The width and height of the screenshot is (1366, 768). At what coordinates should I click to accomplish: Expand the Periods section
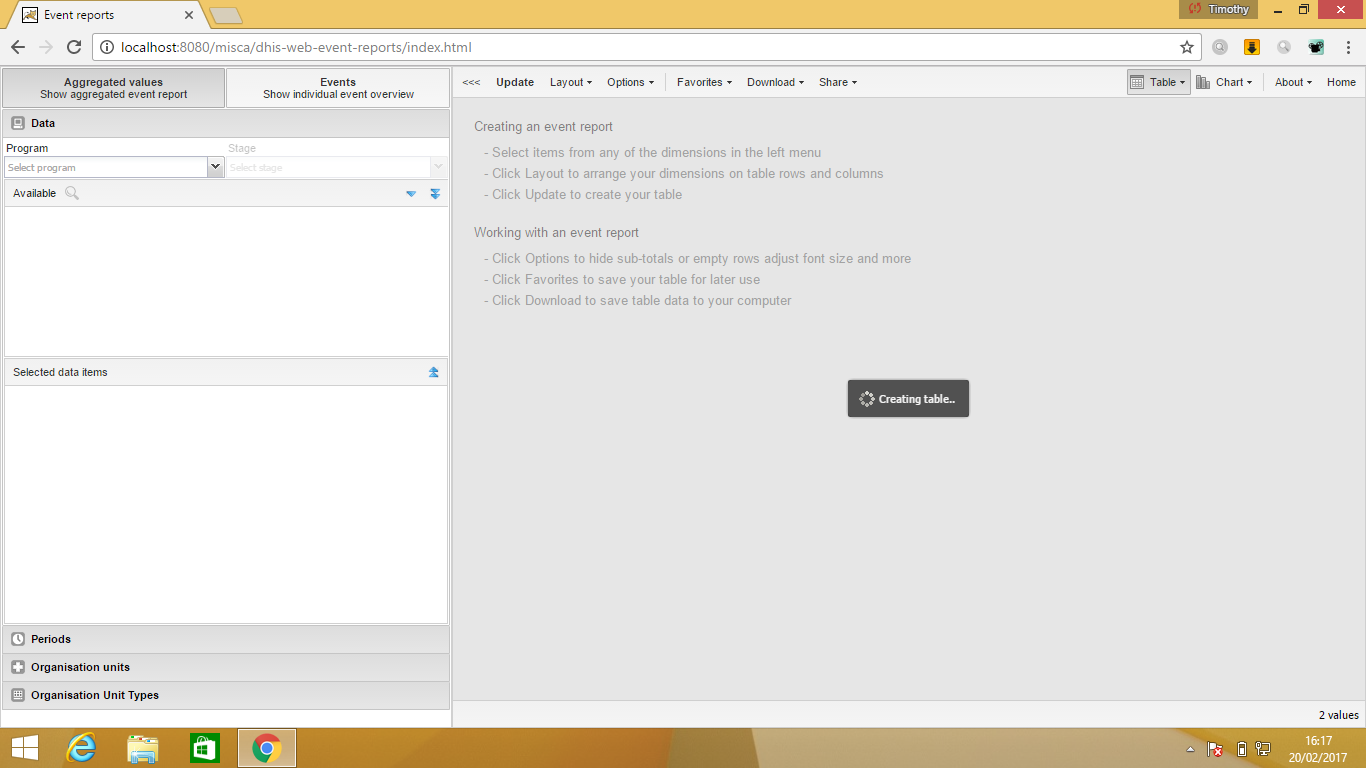point(51,639)
